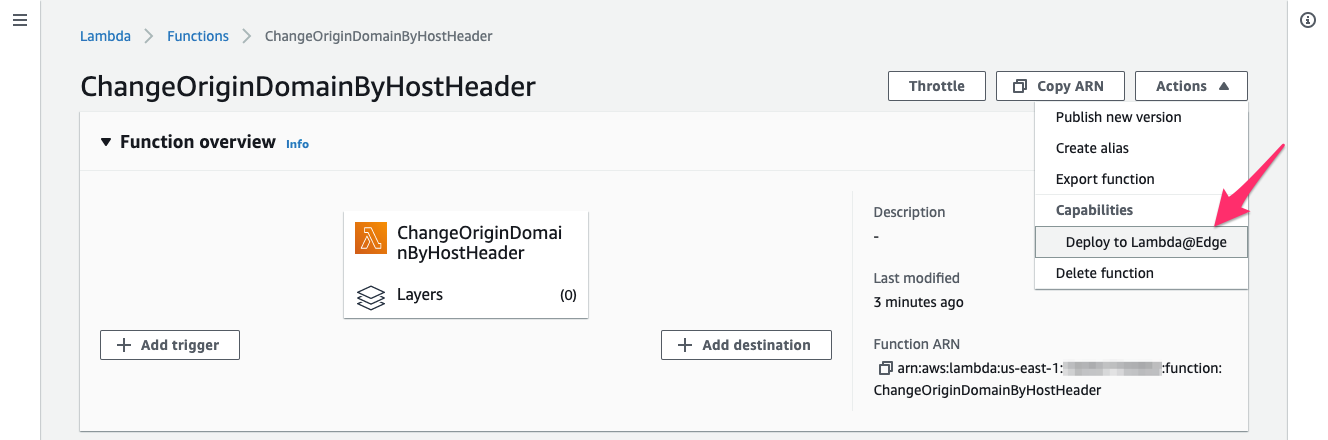Click the Throttle button
Image resolution: width=1328 pixels, height=440 pixels.
[937, 86]
